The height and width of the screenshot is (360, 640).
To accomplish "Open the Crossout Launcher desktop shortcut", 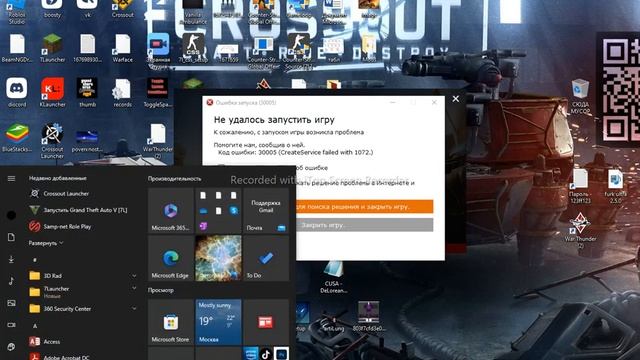I will [52, 140].
